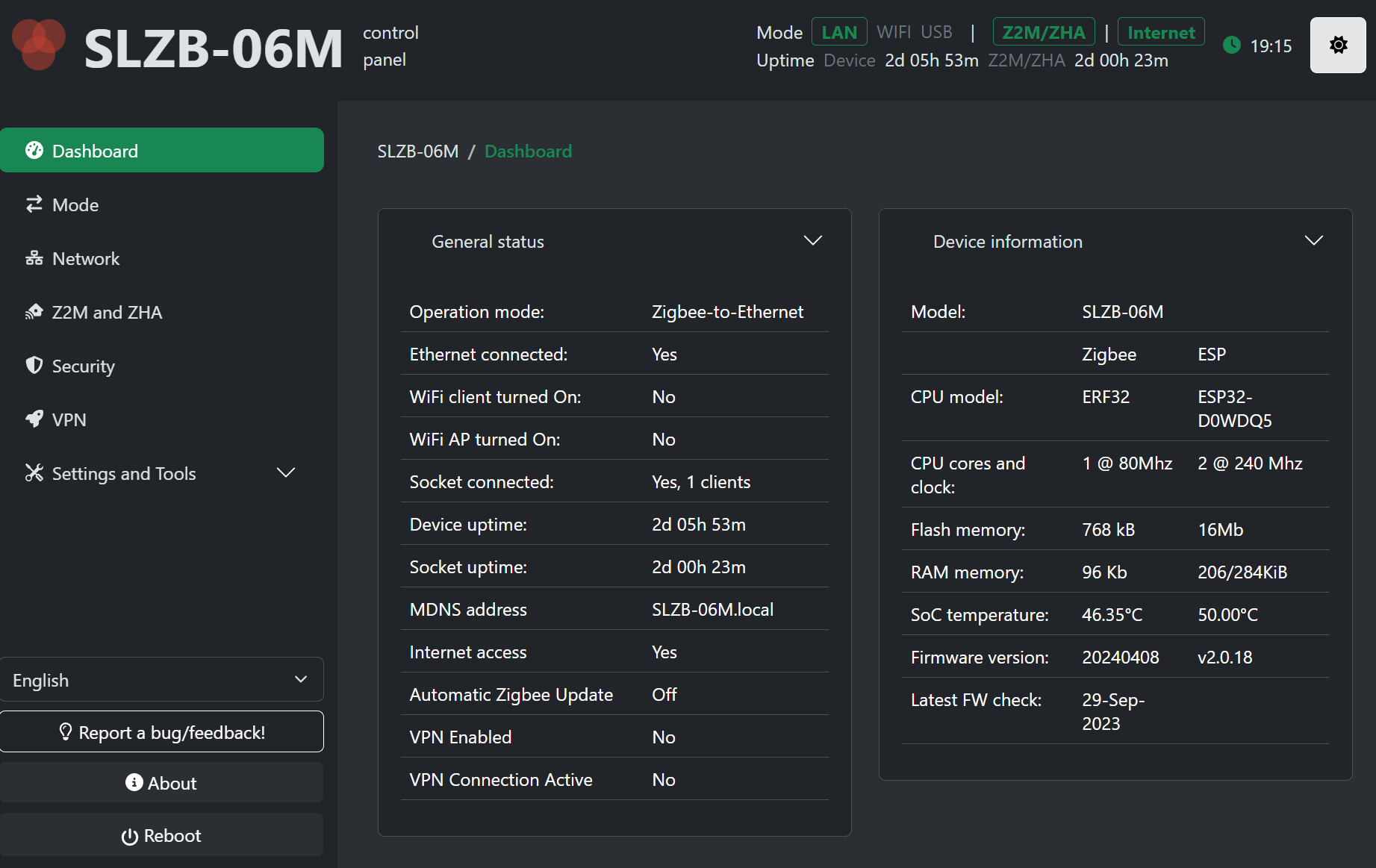Image resolution: width=1376 pixels, height=868 pixels.
Task: Click the Dashboard gauge icon in sidebar
Action: click(x=34, y=151)
